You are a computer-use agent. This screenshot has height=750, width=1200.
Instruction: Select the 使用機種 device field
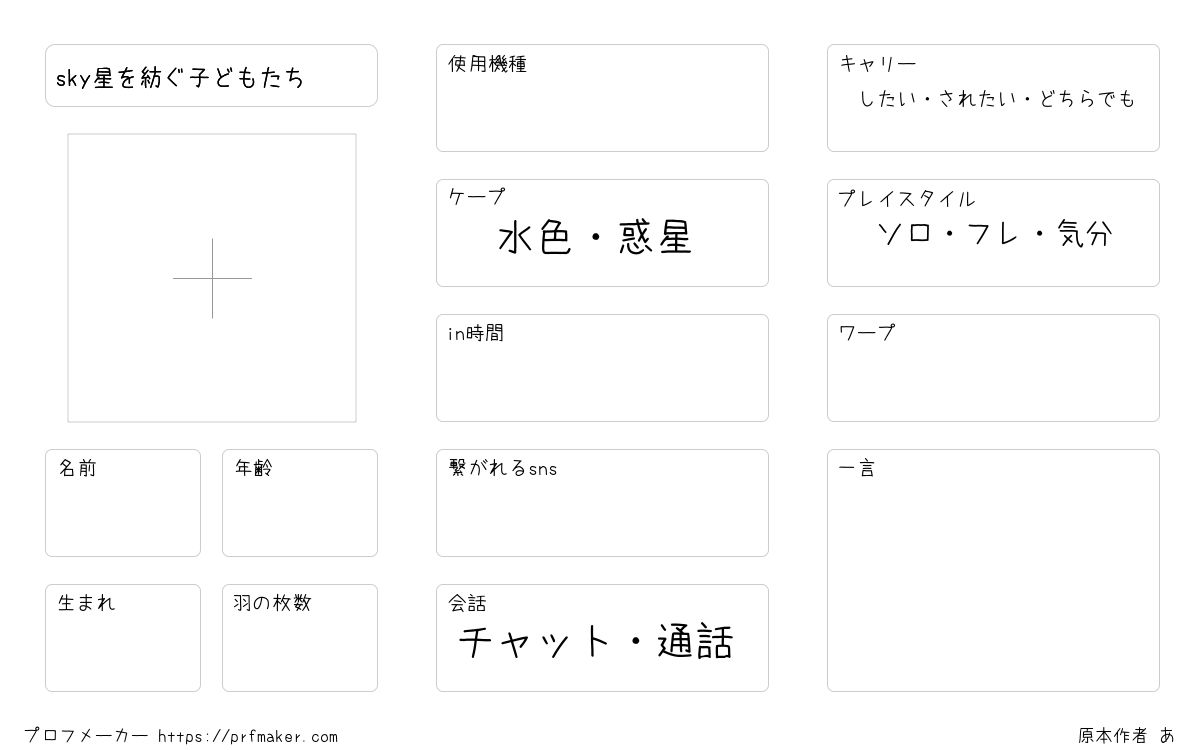[602, 98]
